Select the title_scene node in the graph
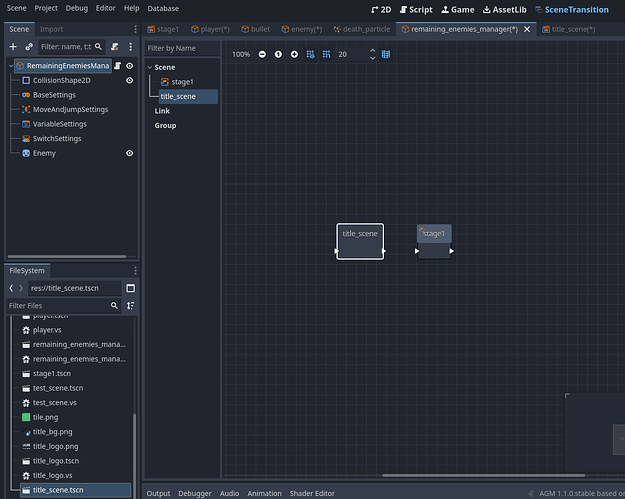The image size is (625, 499). coord(360,241)
